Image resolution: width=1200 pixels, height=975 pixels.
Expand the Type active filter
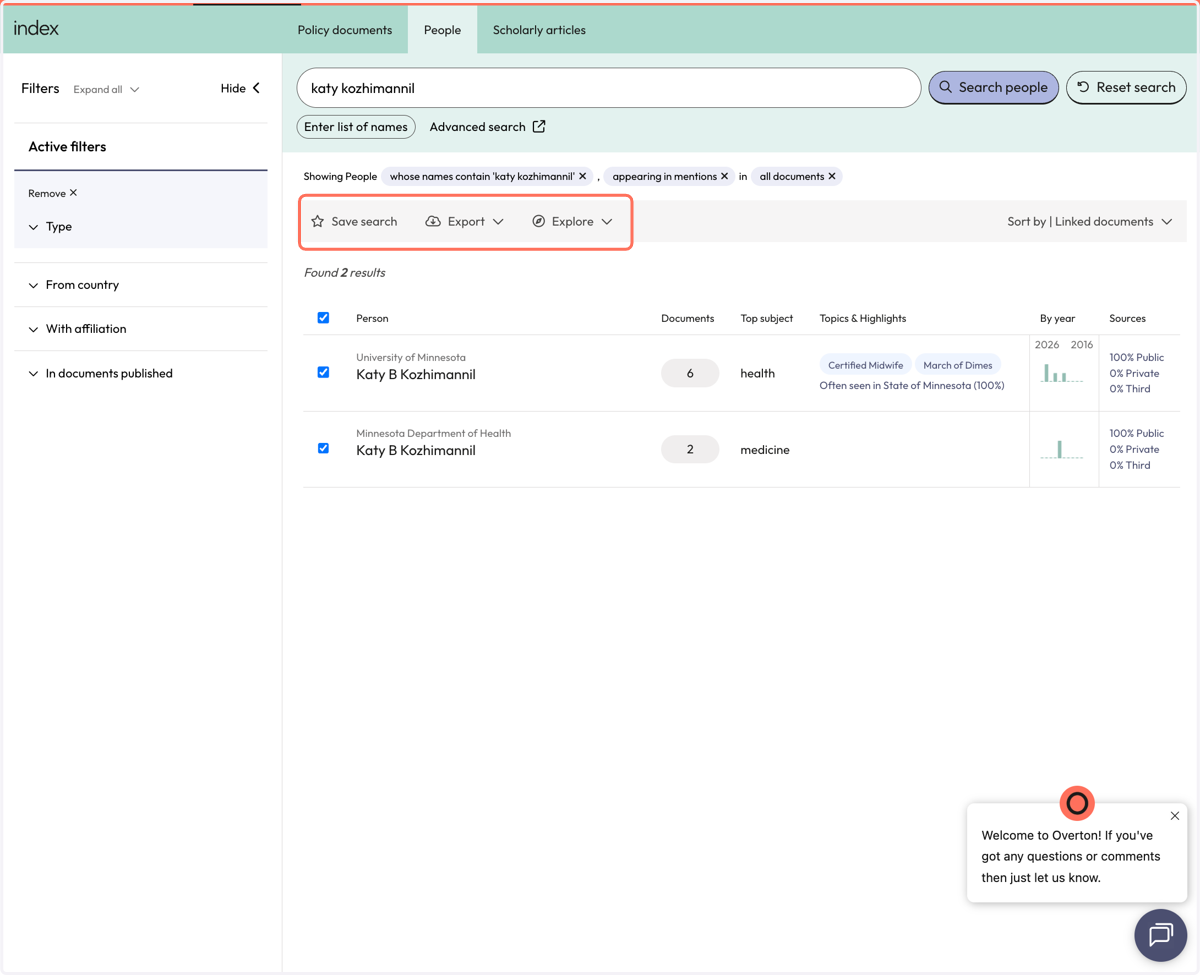pyautogui.click(x=50, y=227)
